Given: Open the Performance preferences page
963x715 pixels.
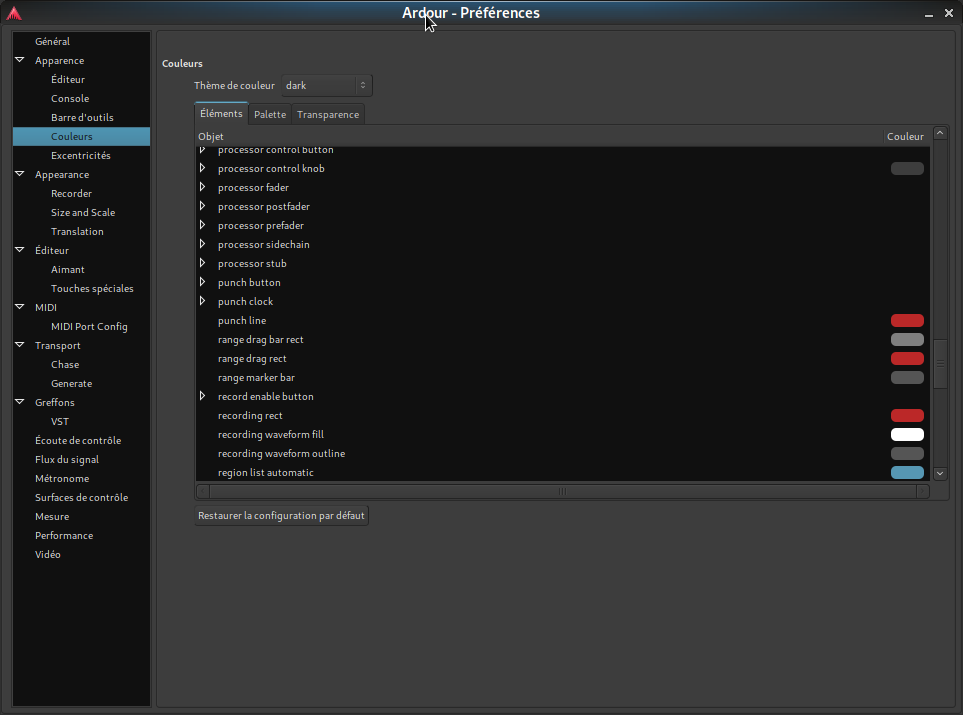Looking at the screenshot, I should (64, 536).
